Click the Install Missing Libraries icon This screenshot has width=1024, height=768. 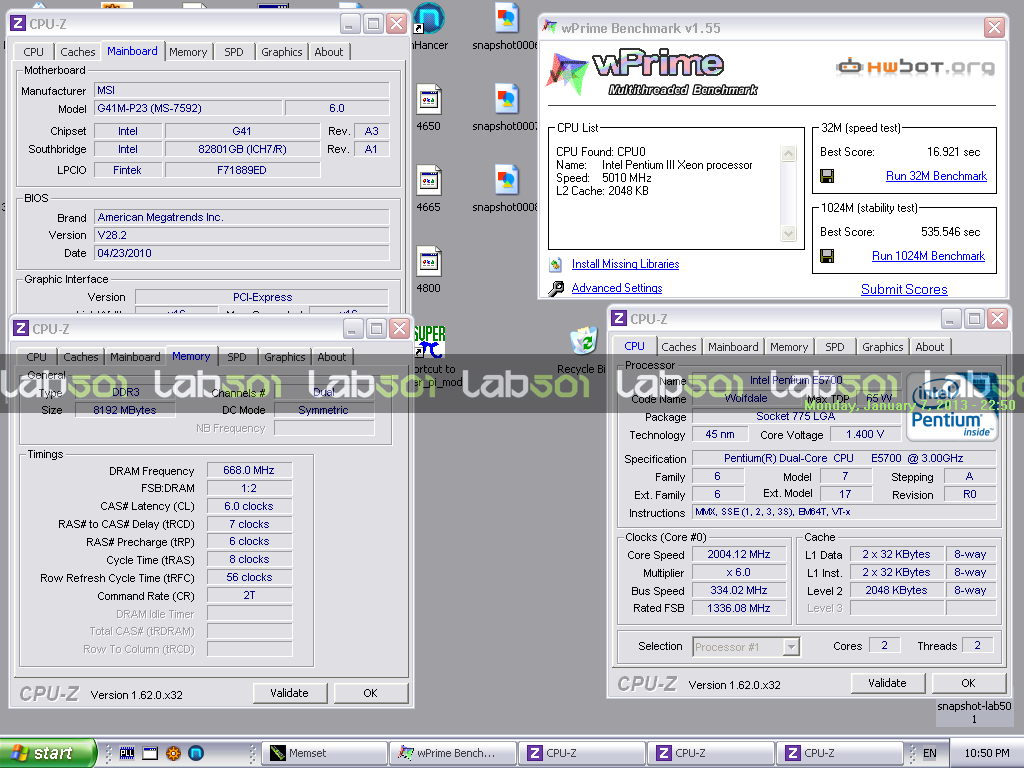[556, 264]
